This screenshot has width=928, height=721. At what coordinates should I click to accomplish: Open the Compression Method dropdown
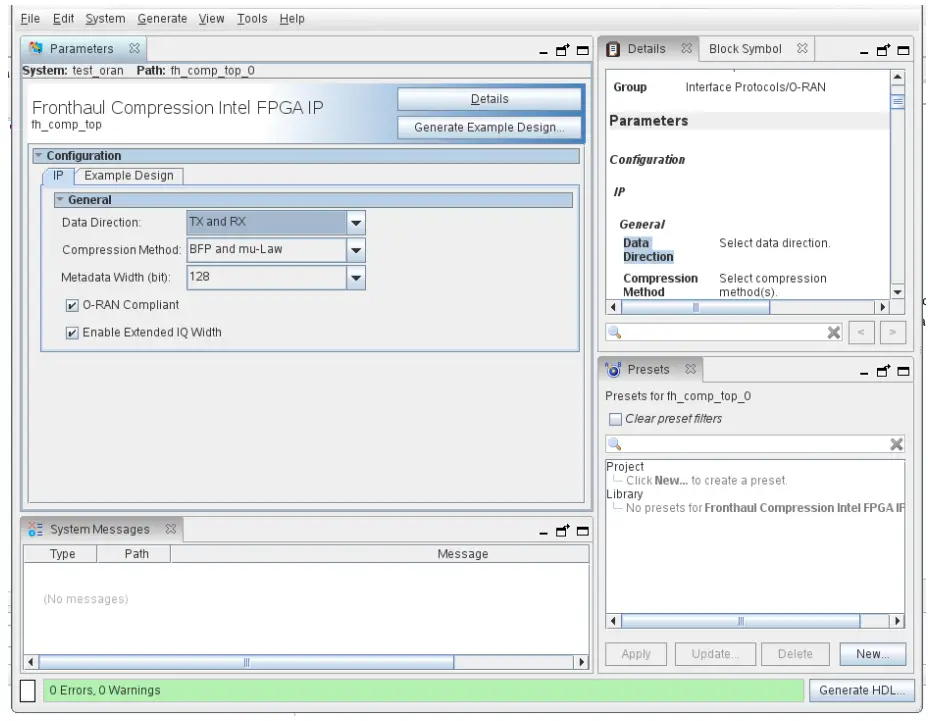pos(355,250)
